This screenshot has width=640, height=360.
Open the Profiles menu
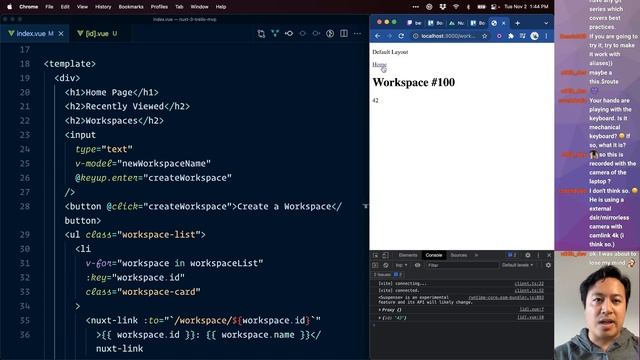click(159, 7)
